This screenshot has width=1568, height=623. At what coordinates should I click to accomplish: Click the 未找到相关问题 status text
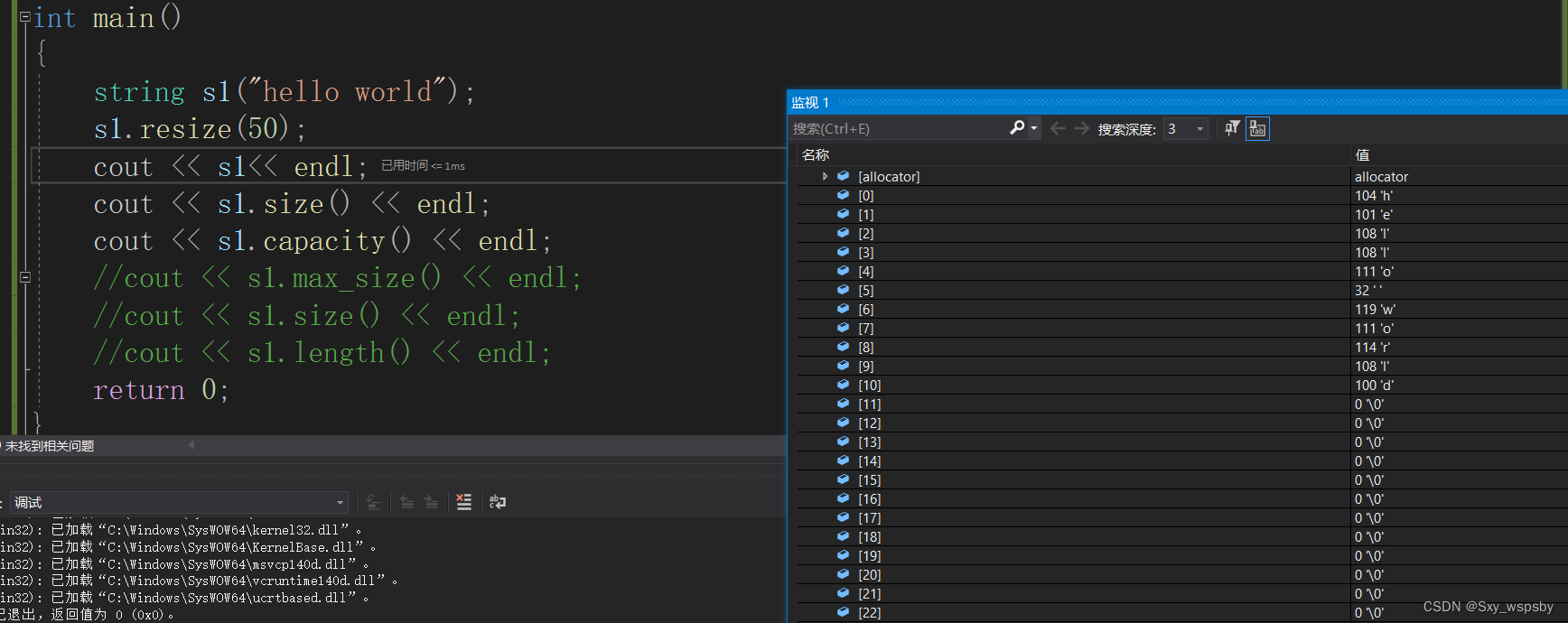50,446
